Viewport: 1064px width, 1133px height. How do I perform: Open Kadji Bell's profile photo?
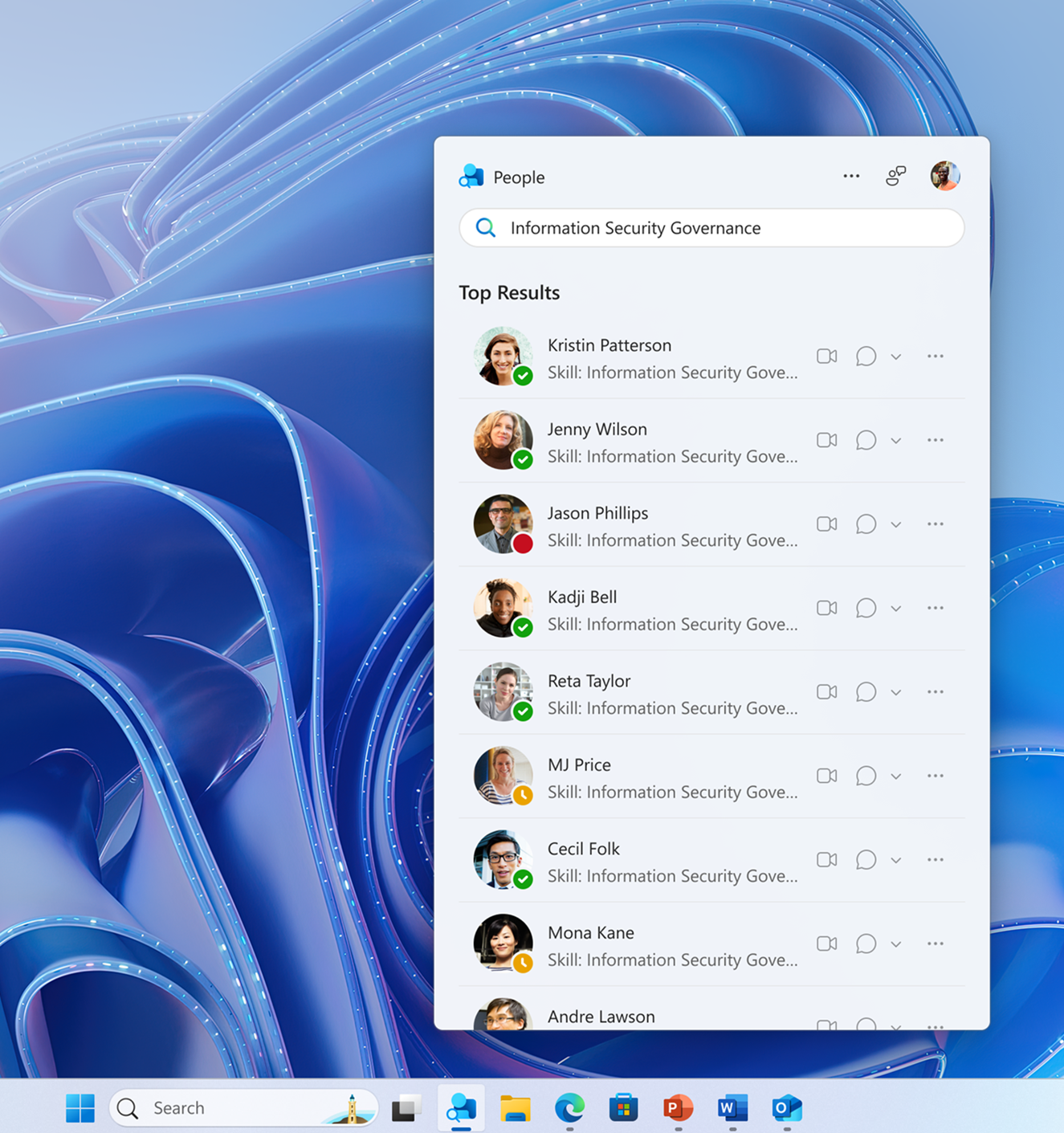pyautogui.click(x=502, y=608)
